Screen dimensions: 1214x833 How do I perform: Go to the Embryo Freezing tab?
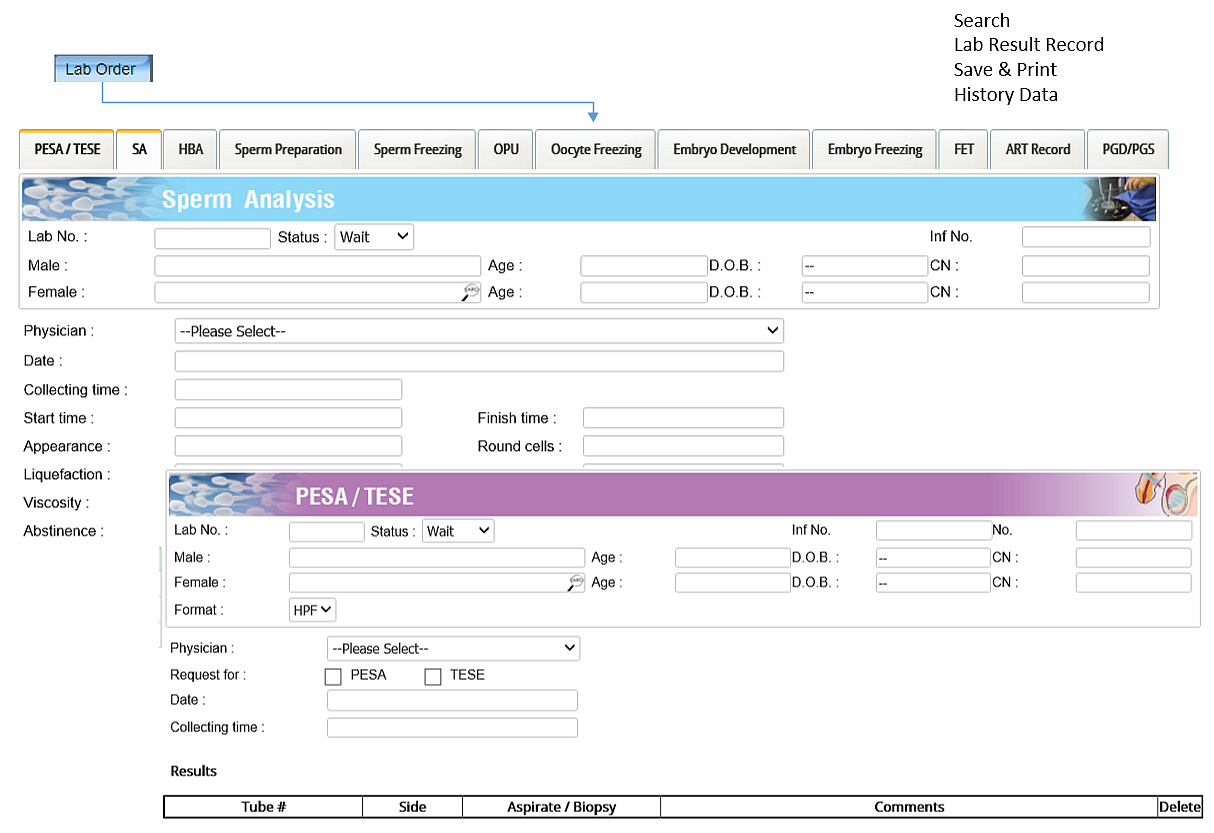click(875, 149)
